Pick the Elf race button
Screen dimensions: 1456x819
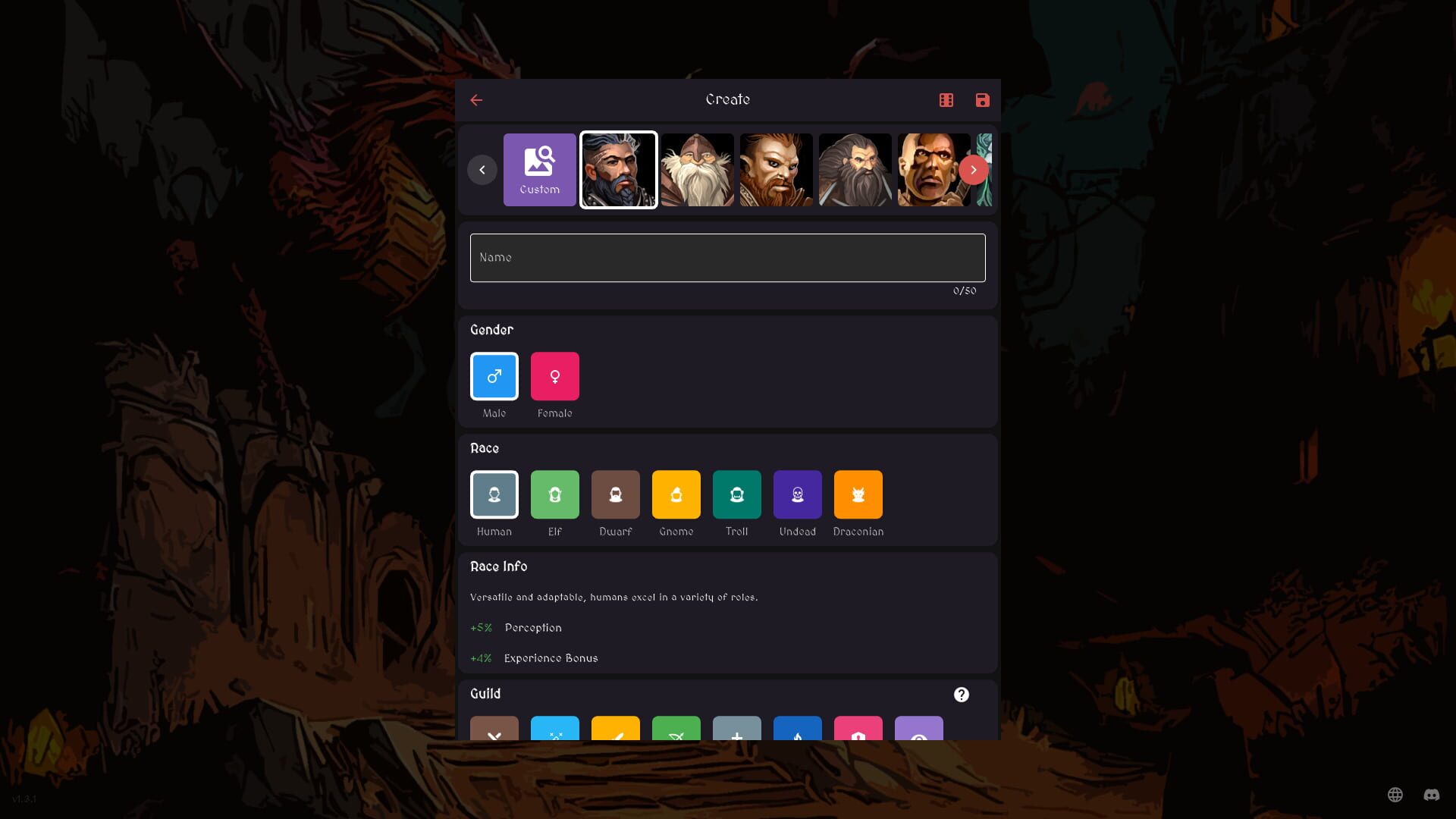[554, 494]
